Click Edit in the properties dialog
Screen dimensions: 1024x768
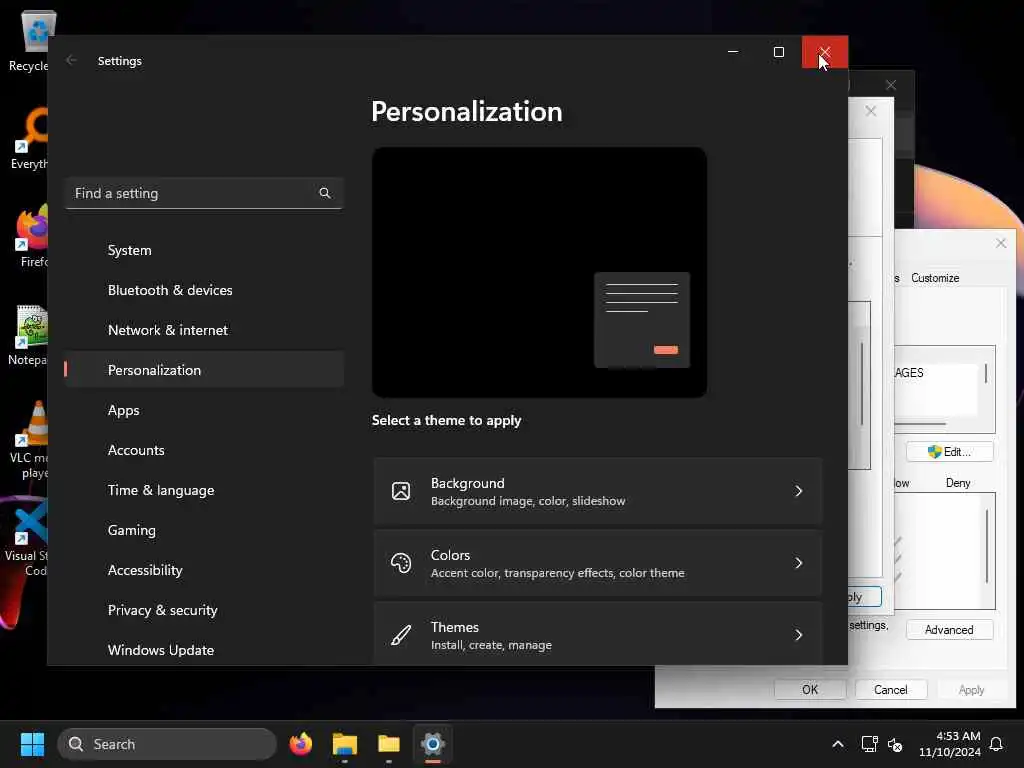(x=950, y=452)
